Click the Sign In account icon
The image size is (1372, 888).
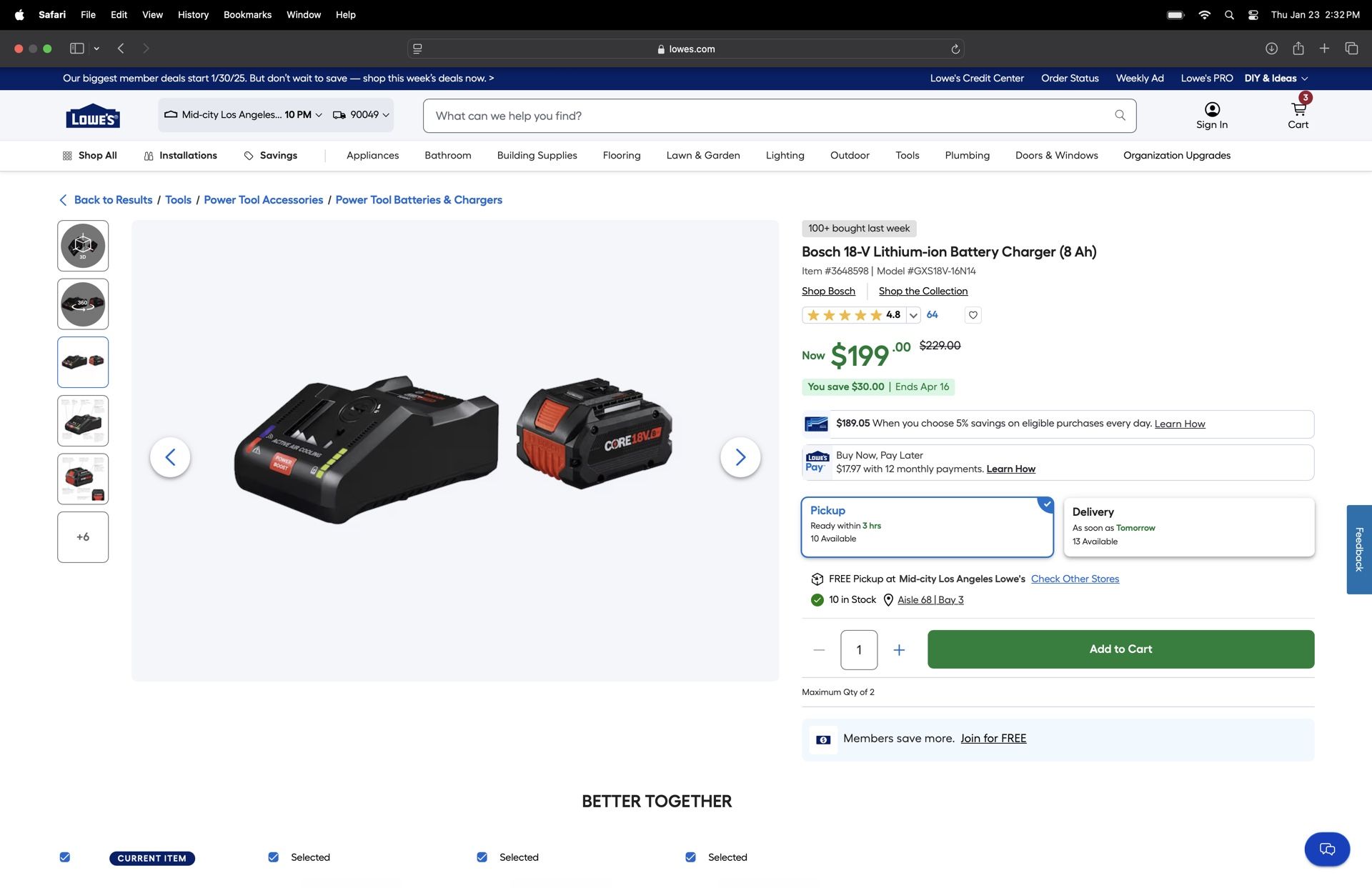click(1212, 109)
